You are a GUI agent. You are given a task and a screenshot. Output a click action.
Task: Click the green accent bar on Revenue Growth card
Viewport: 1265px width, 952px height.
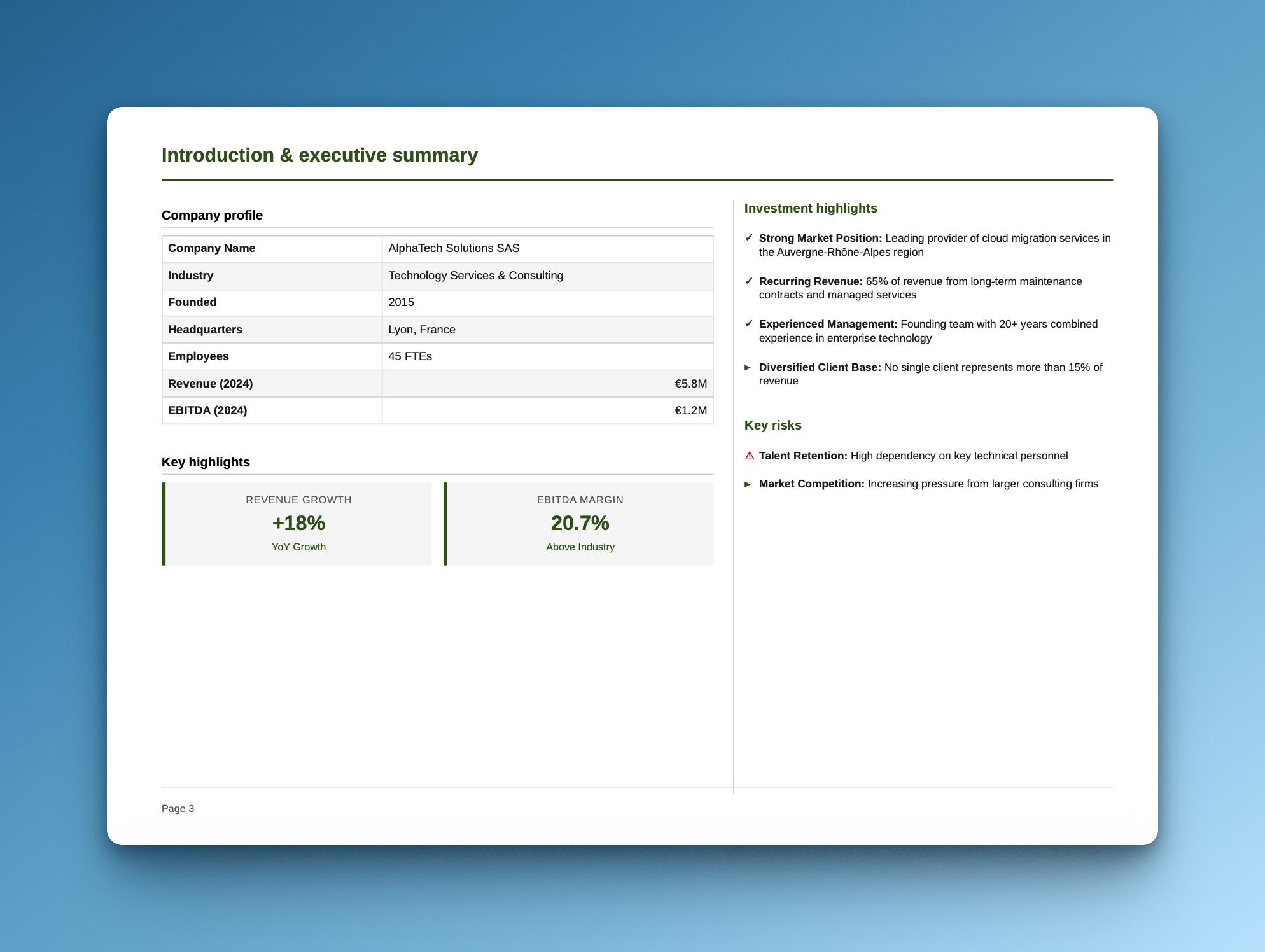[164, 523]
